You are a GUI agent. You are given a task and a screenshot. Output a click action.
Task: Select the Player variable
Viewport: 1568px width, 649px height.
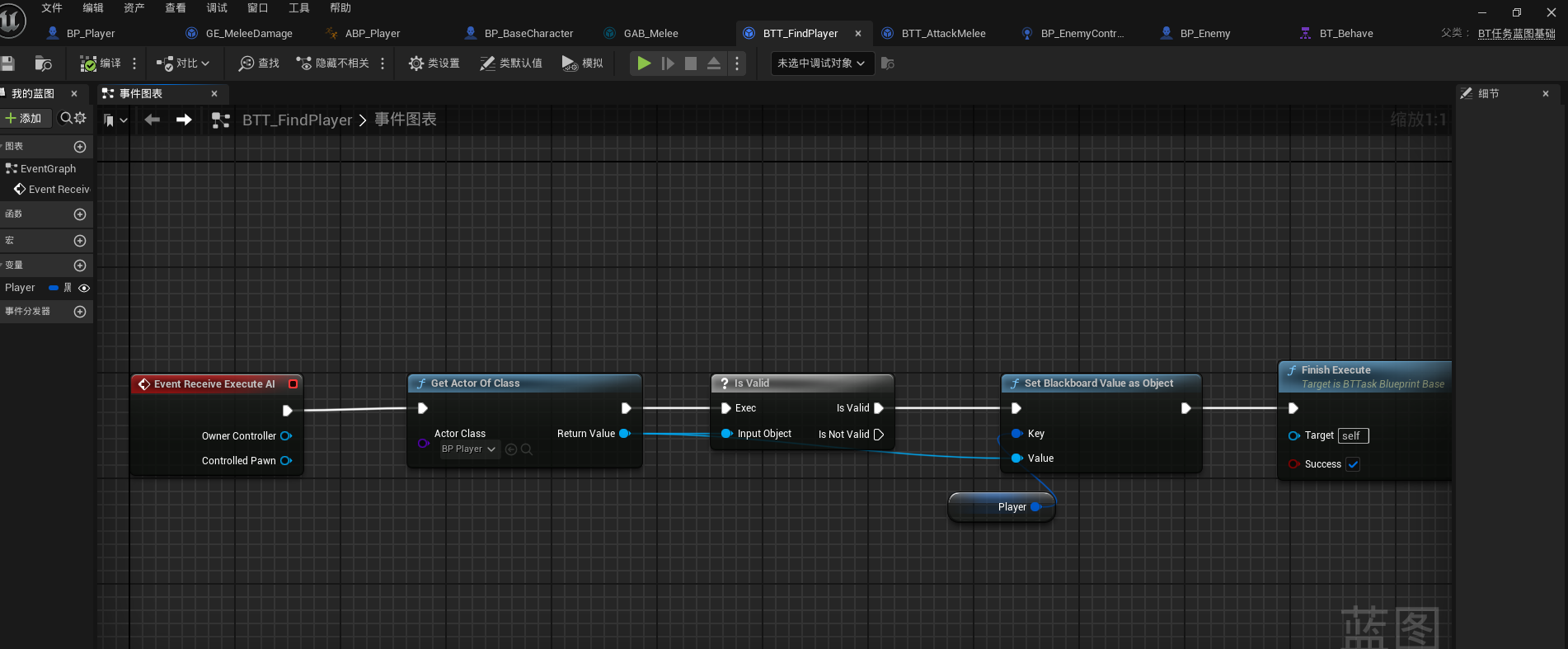20,288
